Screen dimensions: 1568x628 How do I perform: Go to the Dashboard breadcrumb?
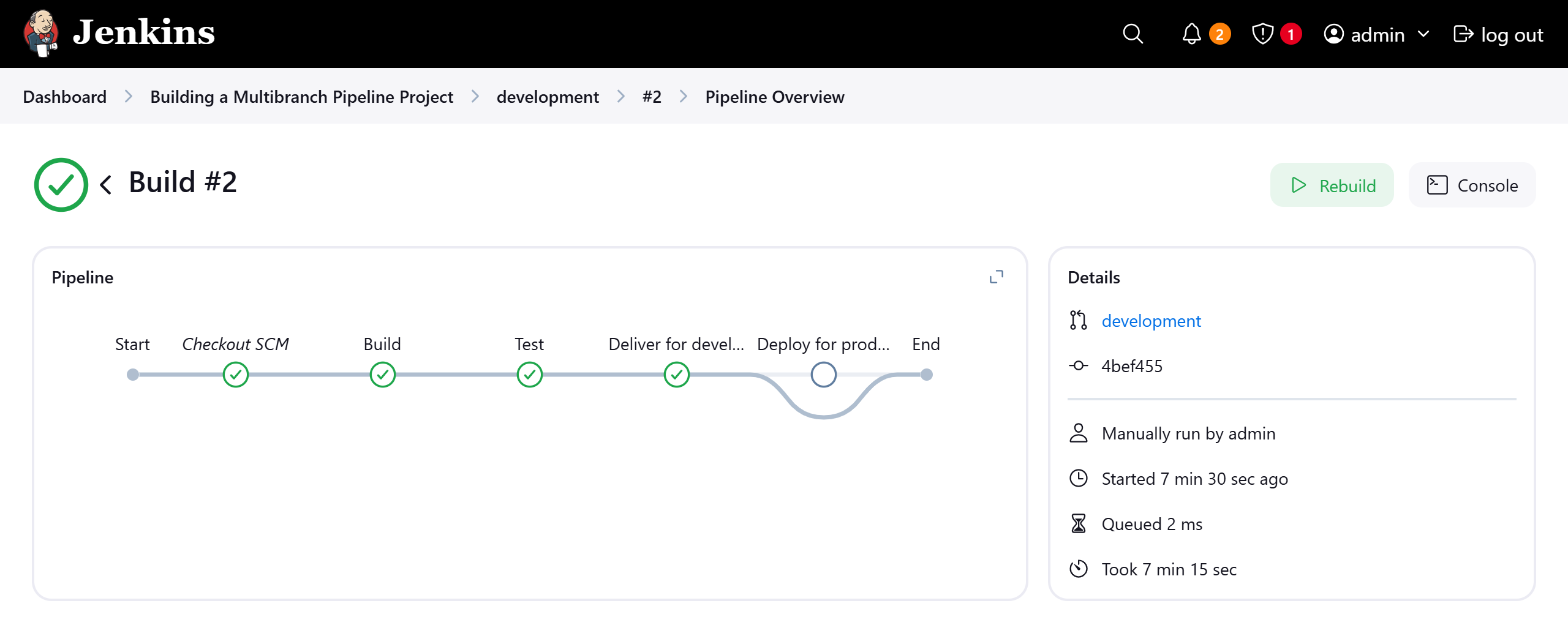click(x=65, y=97)
